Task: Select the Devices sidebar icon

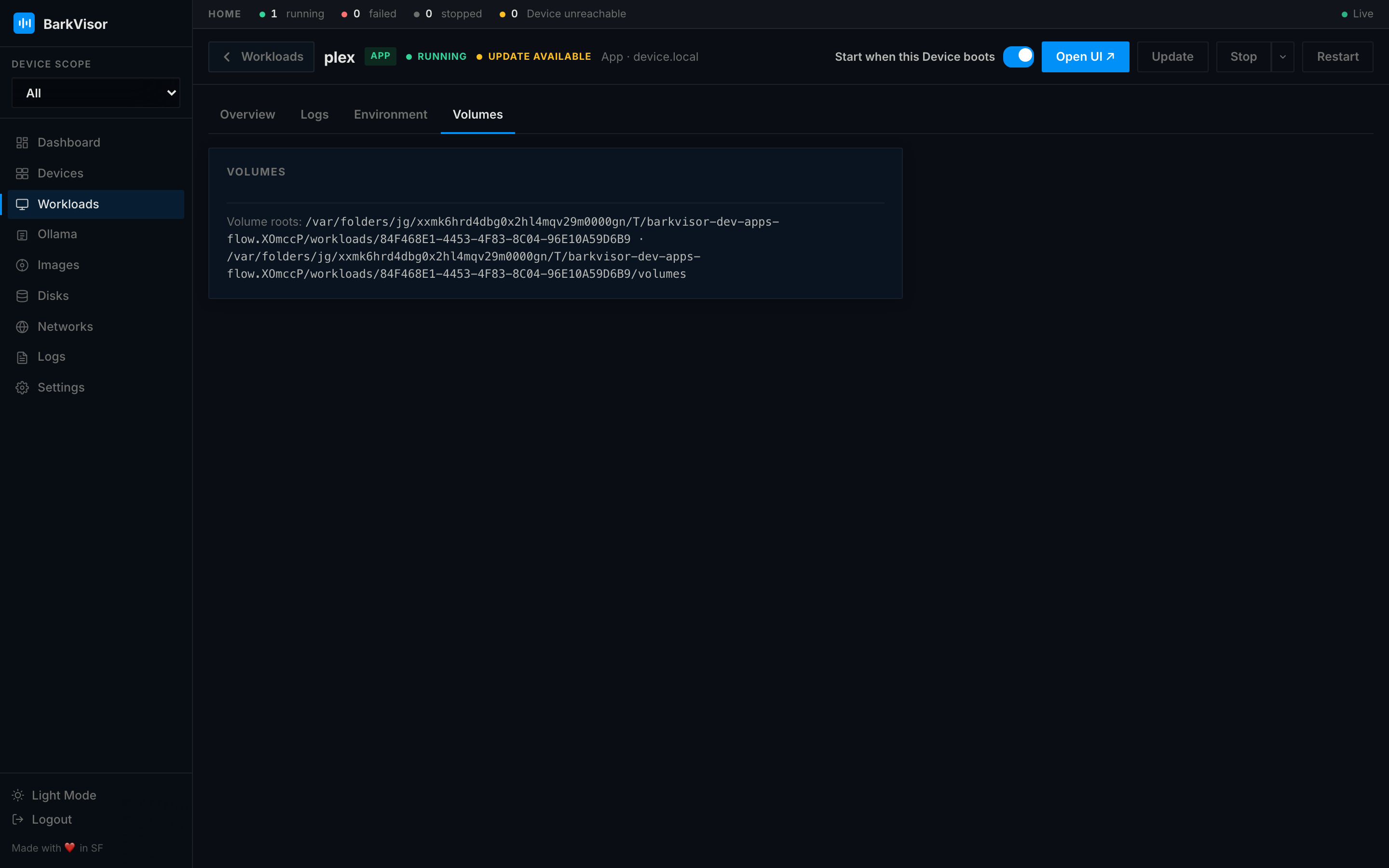Action: pyautogui.click(x=22, y=174)
